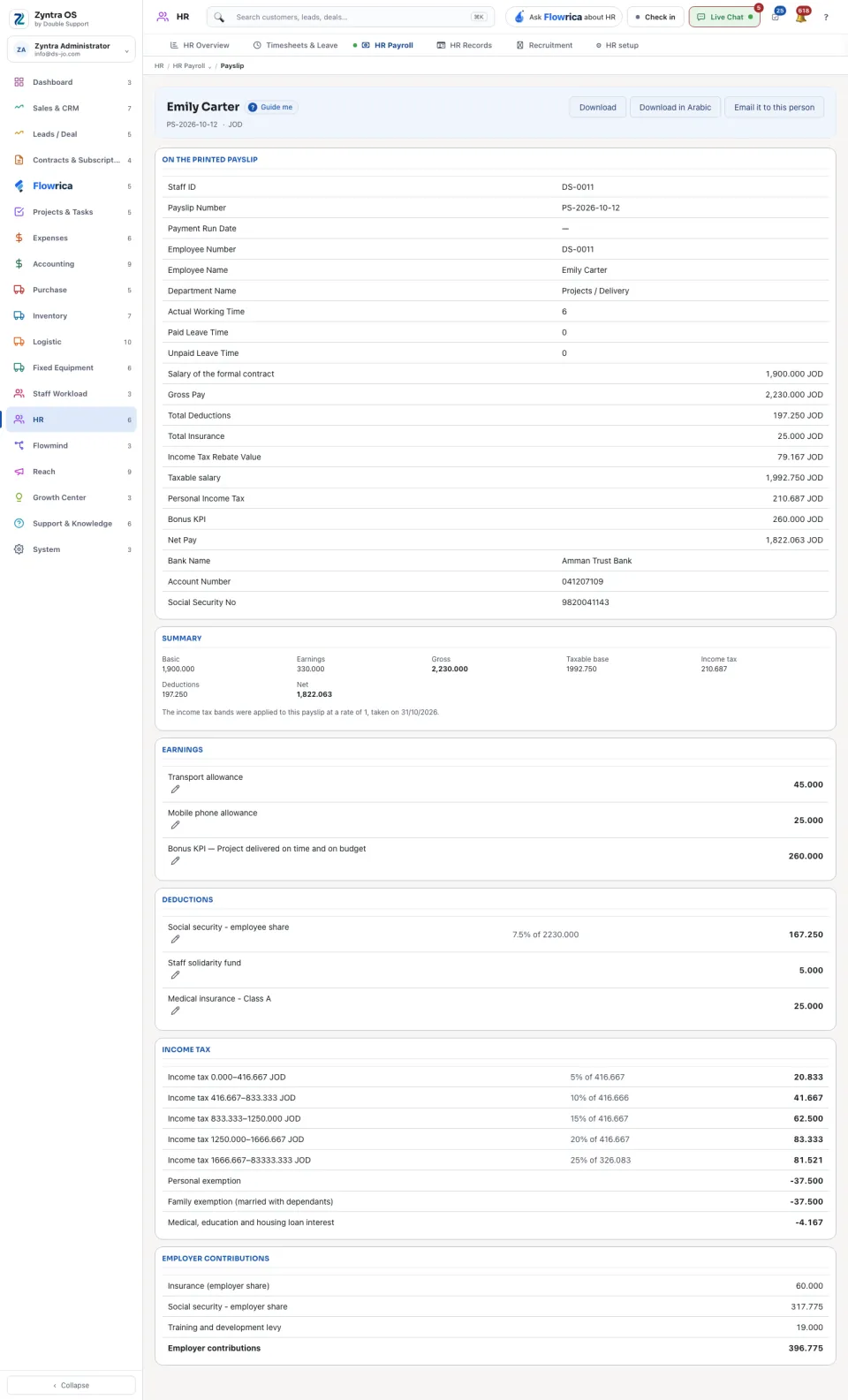Click Payslip Number PS-2026-10-12 value
848x1400 pixels.
pyautogui.click(x=591, y=208)
